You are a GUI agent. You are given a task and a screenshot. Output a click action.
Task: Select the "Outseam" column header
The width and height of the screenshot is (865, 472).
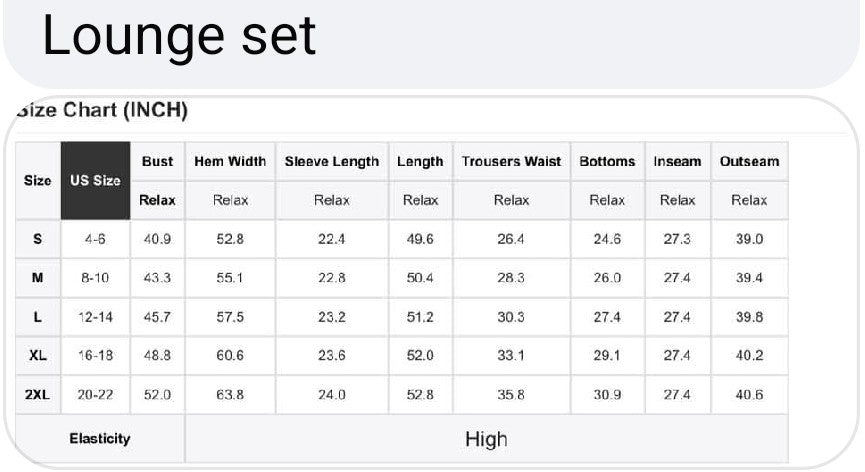(749, 161)
